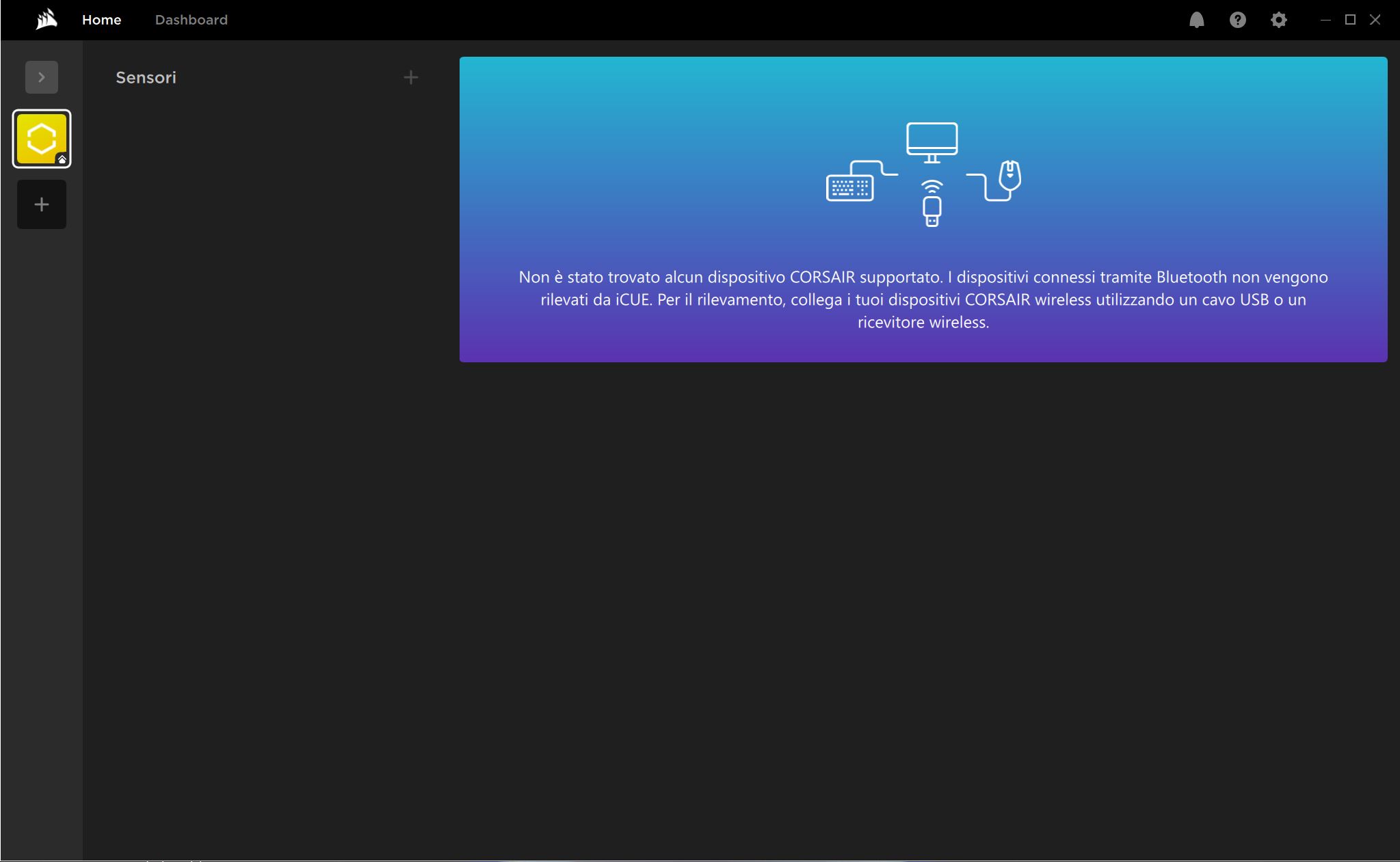The height and width of the screenshot is (862, 1400).
Task: Click the no CORSAIR device found message
Action: (x=923, y=299)
